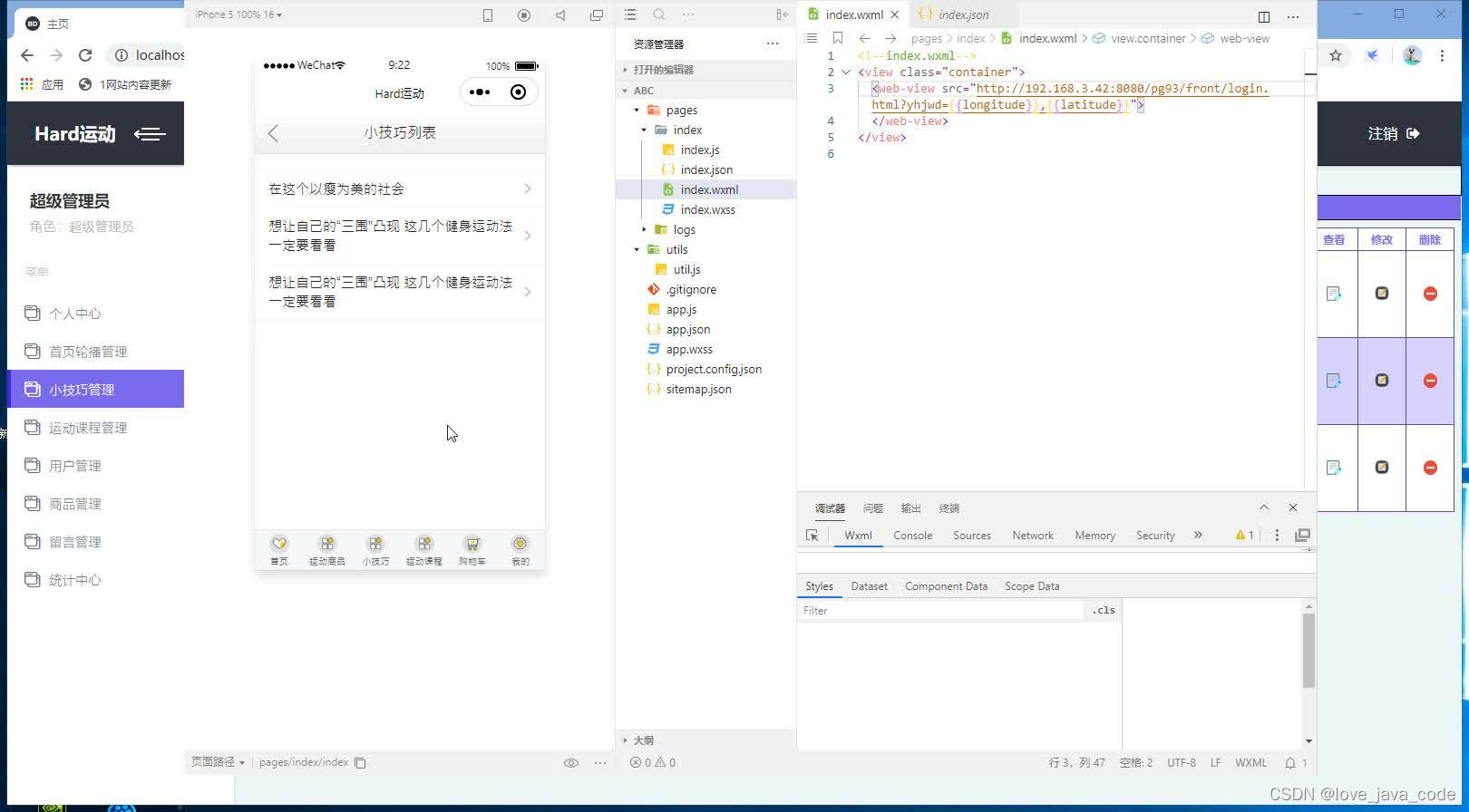This screenshot has width=1469, height=812.
Task: Undock the debugger panel icon
Action: tap(1303, 536)
